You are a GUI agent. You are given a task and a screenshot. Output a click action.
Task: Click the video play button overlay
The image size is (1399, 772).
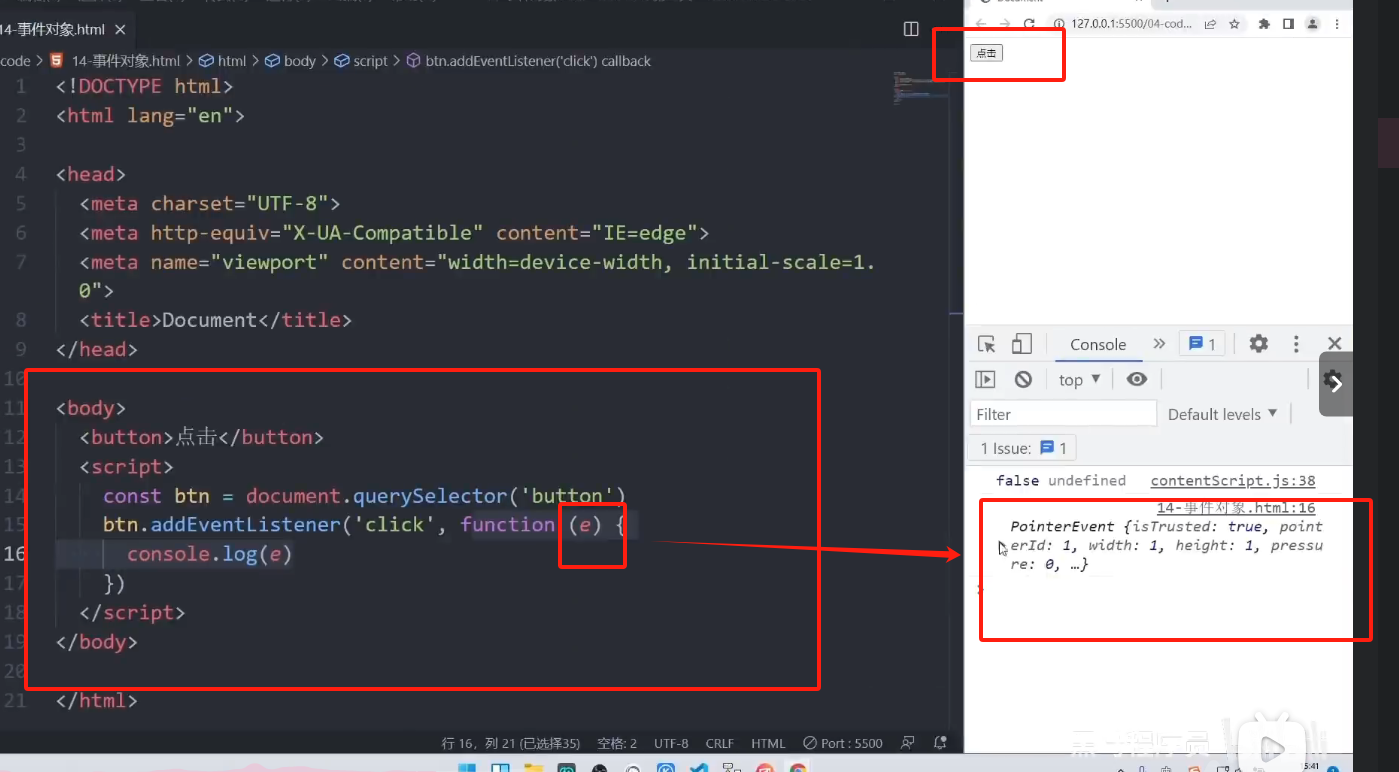point(1271,746)
